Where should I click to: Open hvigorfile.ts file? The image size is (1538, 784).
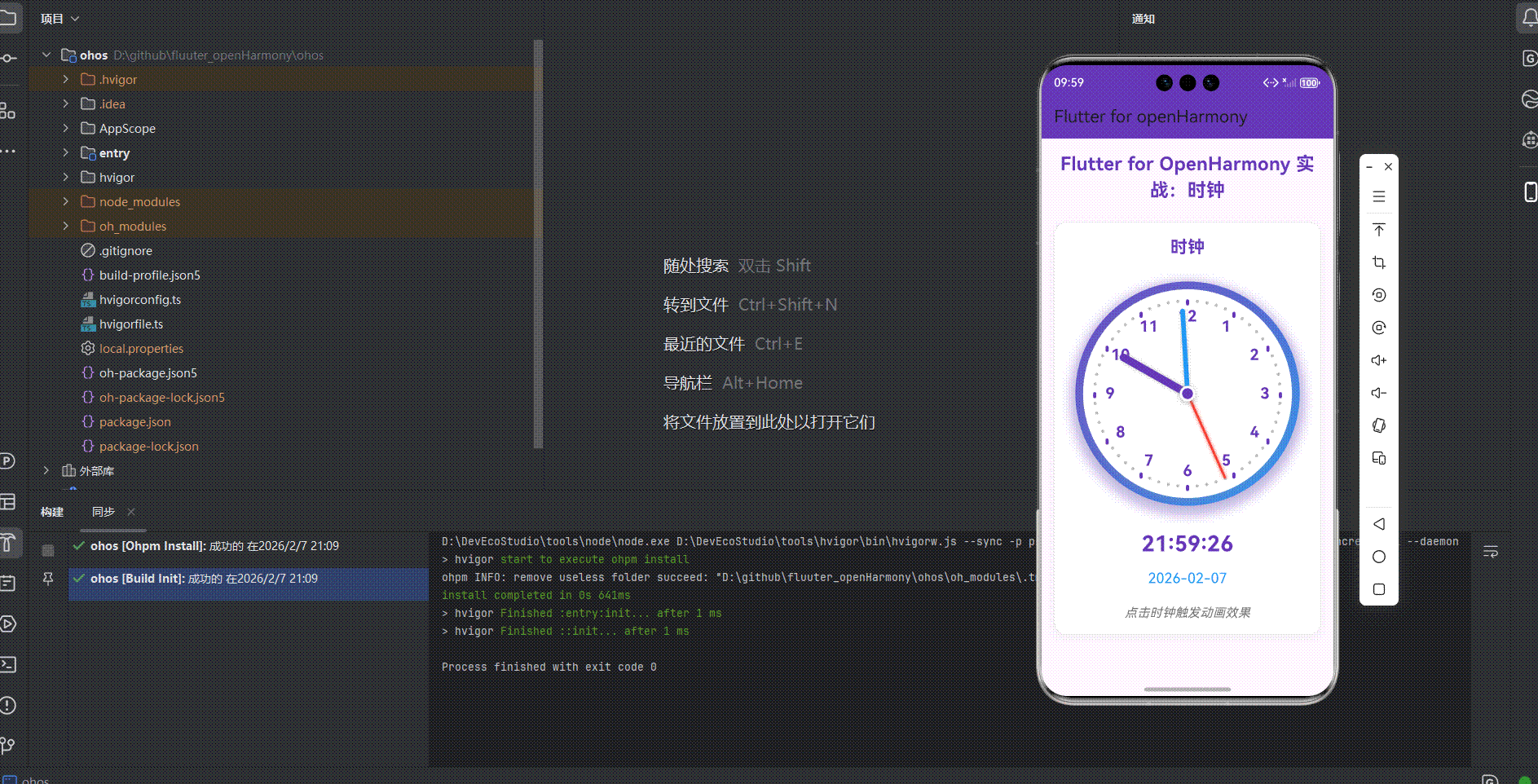click(130, 324)
